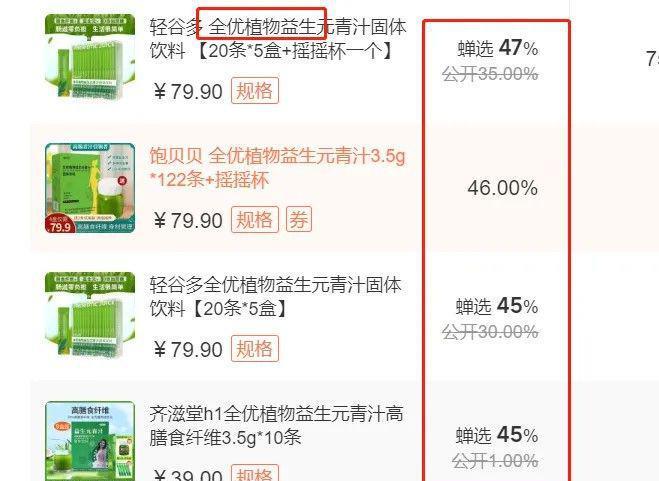Open 齐滋堂h1全优植物益生元青汁高膳食纤维 title
659x481 pixels.
click(277, 426)
